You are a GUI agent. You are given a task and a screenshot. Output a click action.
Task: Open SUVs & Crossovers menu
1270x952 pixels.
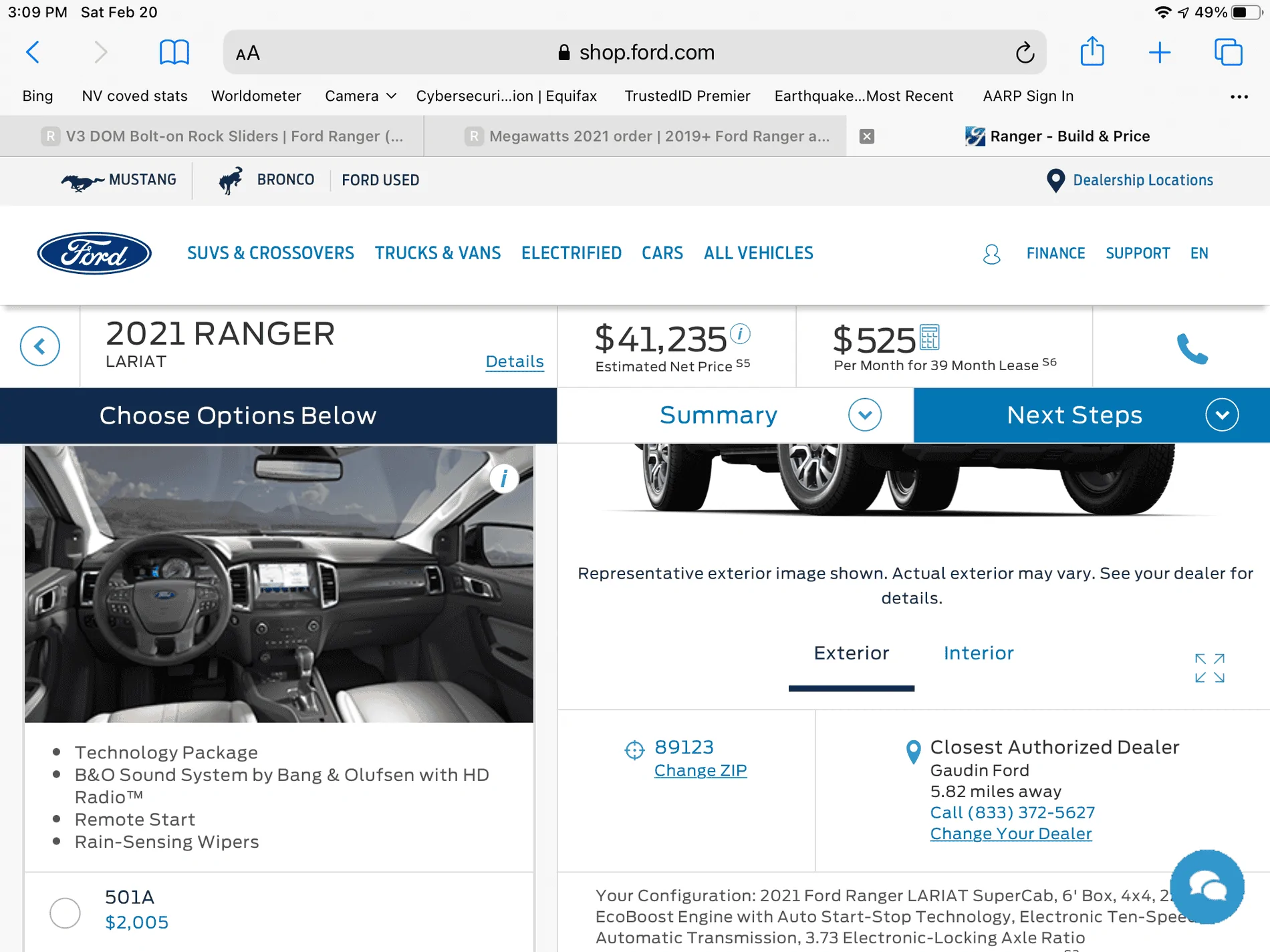tap(271, 253)
